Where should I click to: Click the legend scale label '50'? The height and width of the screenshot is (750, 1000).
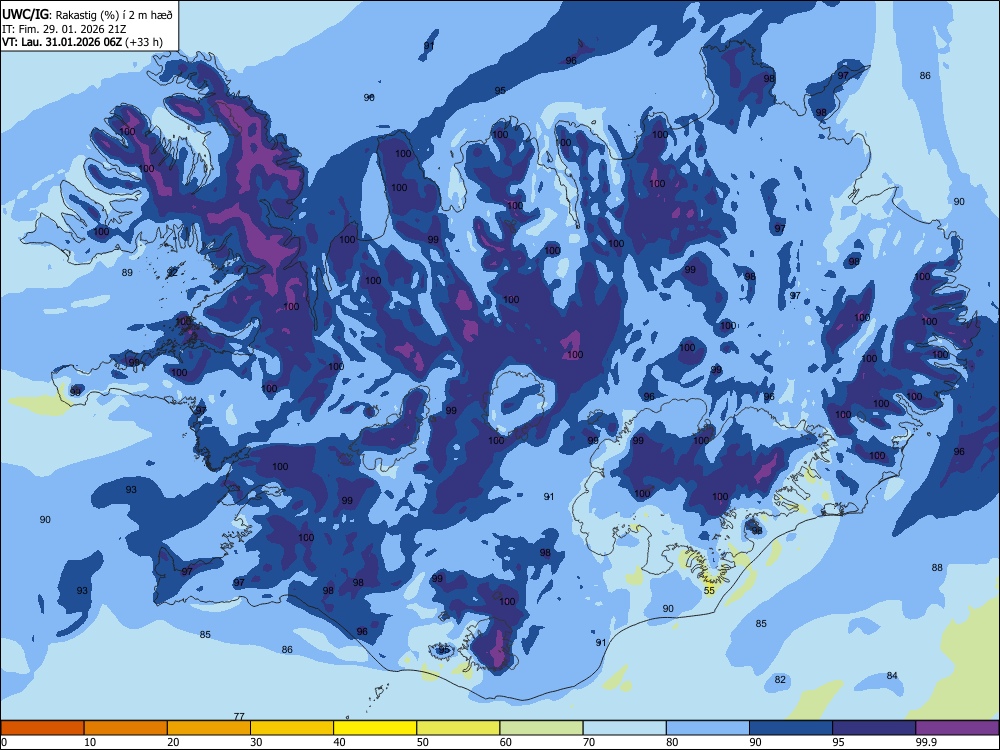[423, 742]
